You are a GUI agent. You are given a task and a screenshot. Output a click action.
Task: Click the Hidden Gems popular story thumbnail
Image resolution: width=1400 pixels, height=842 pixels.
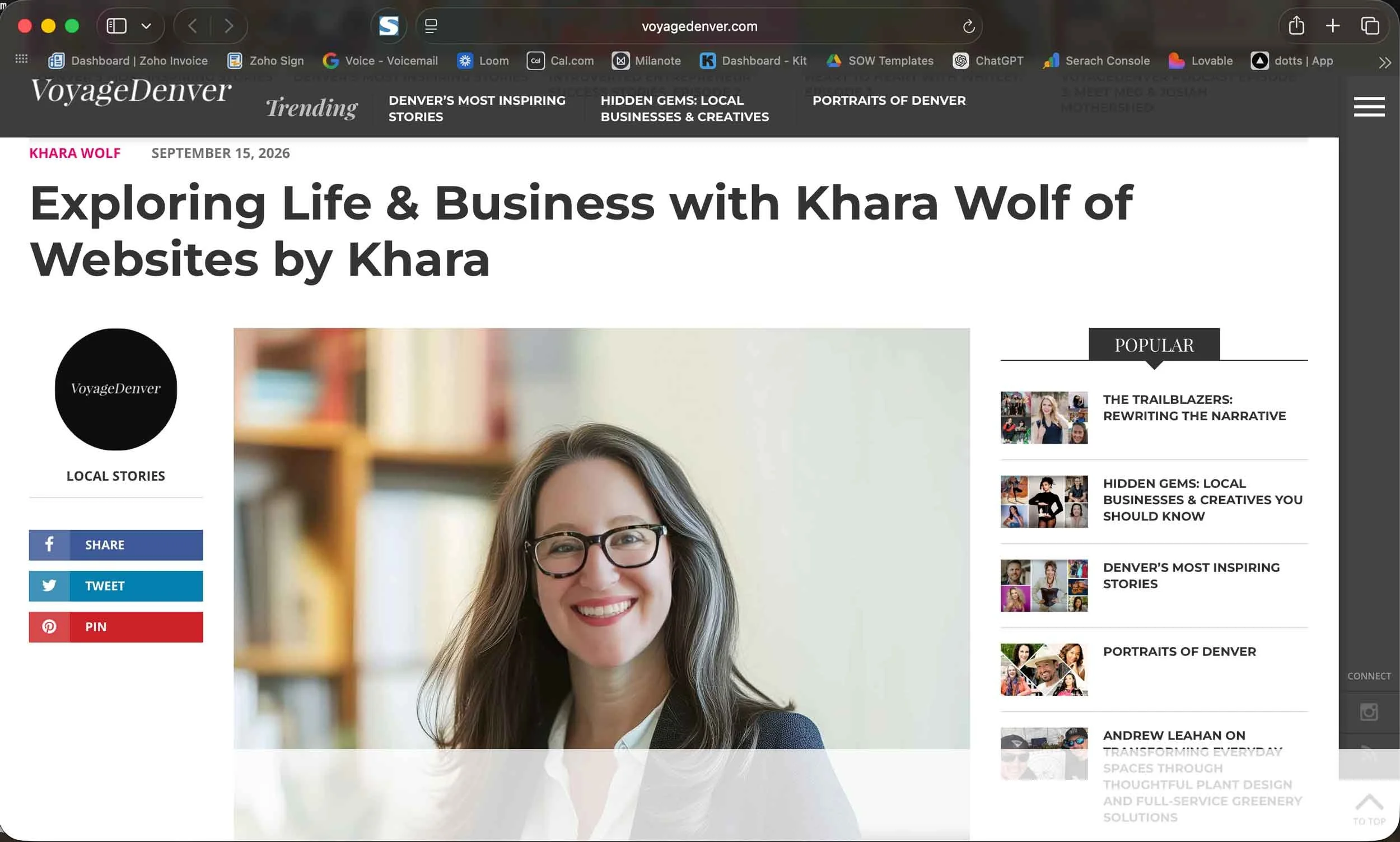[1044, 501]
